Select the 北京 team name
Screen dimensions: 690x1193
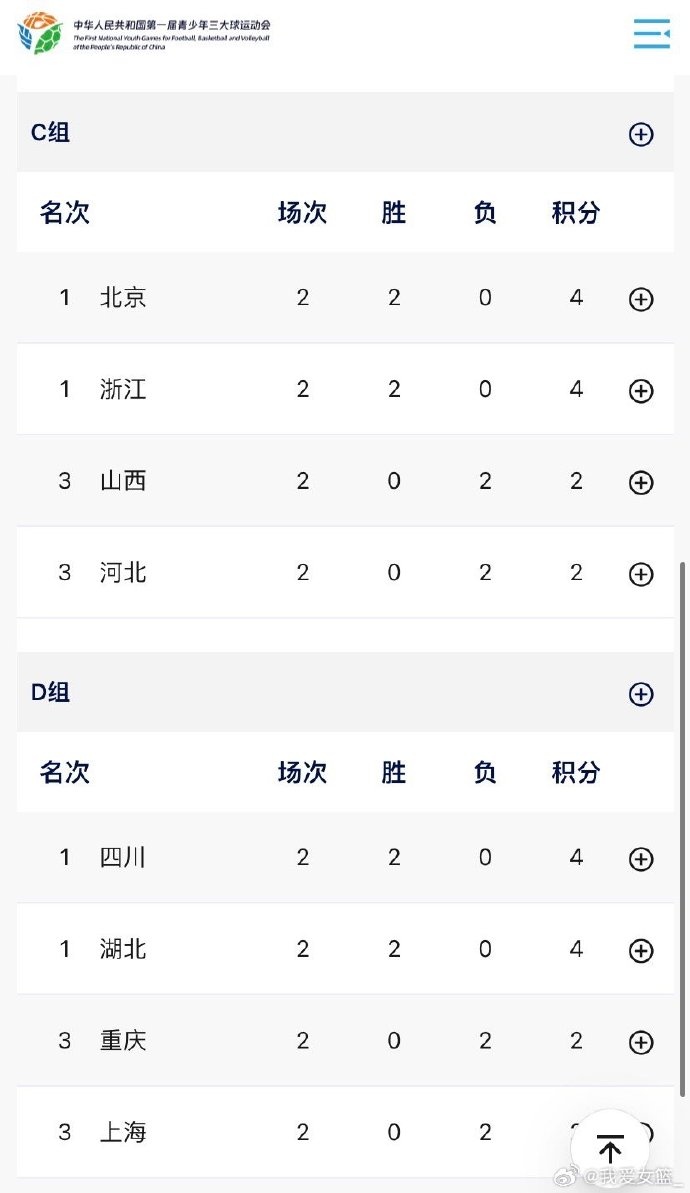click(123, 298)
